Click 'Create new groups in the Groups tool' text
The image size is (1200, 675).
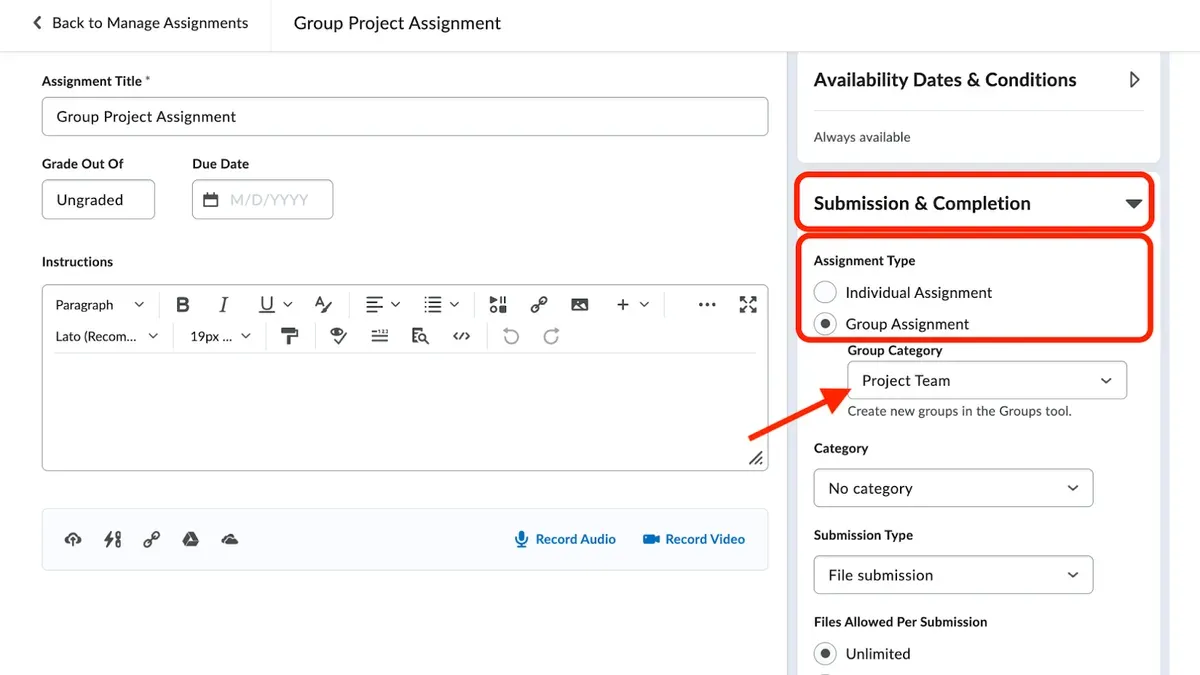[959, 411]
